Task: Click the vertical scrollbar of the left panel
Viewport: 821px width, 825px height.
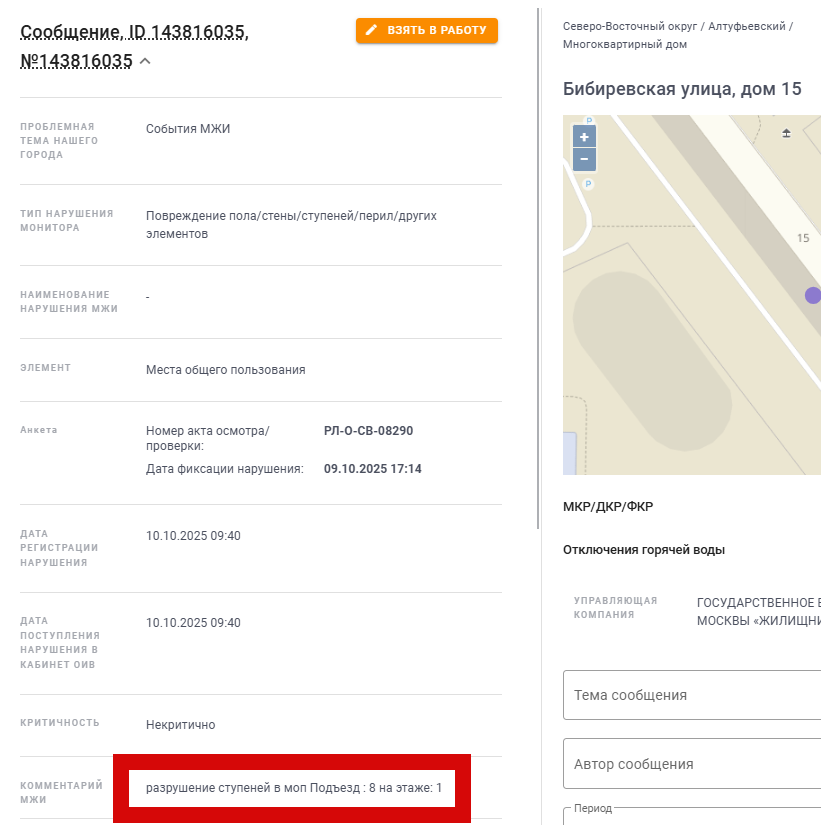Action: pos(538,268)
